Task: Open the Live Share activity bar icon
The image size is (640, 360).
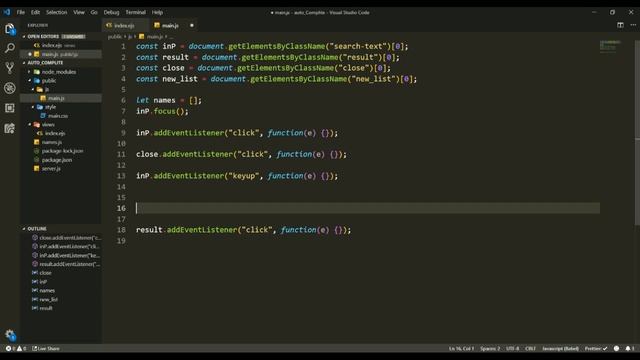Action: tap(10, 128)
